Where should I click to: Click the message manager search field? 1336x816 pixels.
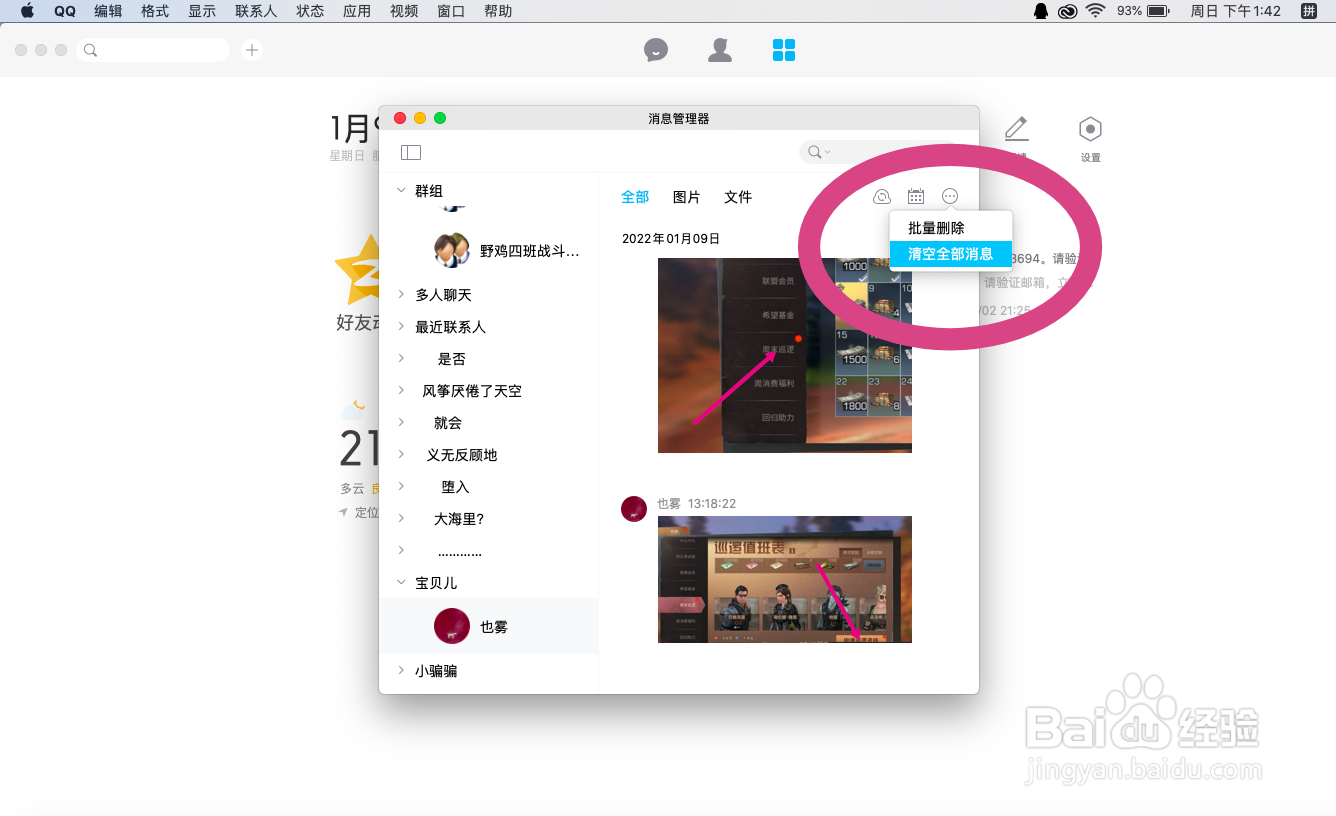coord(879,152)
